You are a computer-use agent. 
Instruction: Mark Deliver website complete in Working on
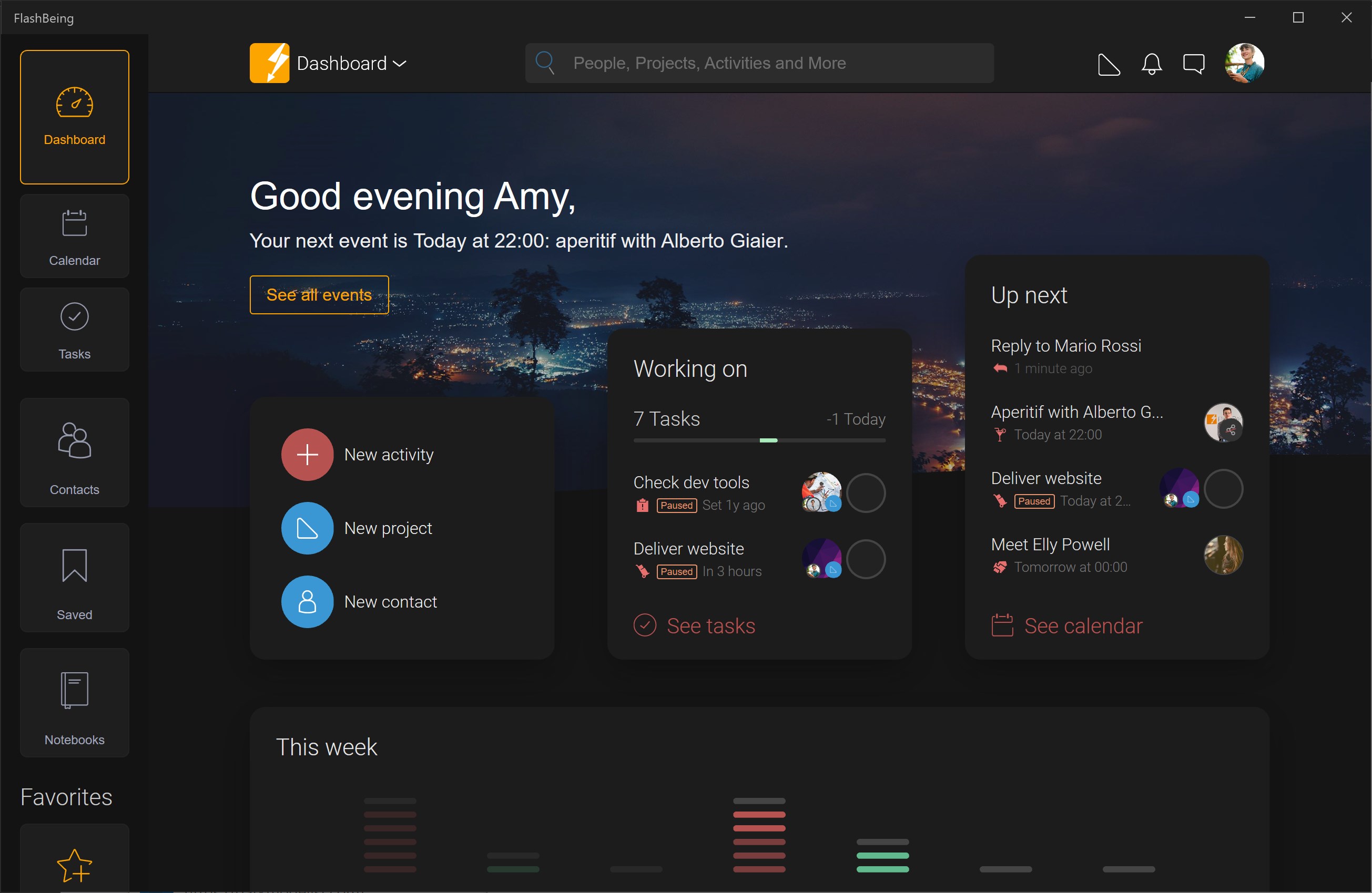865,559
